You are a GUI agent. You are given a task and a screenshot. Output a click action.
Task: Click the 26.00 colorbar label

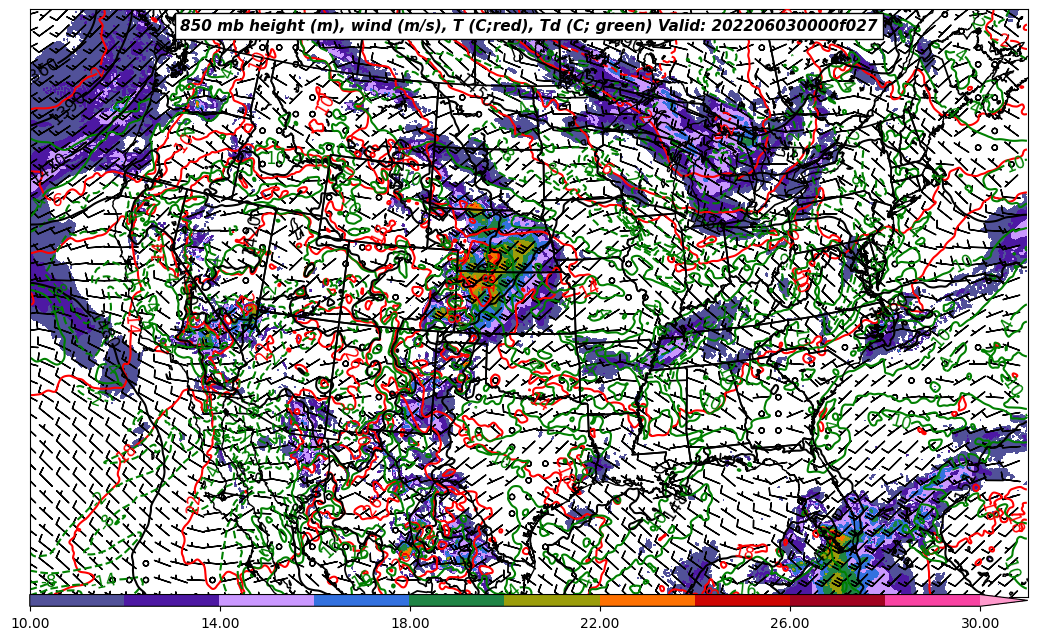pos(790,623)
